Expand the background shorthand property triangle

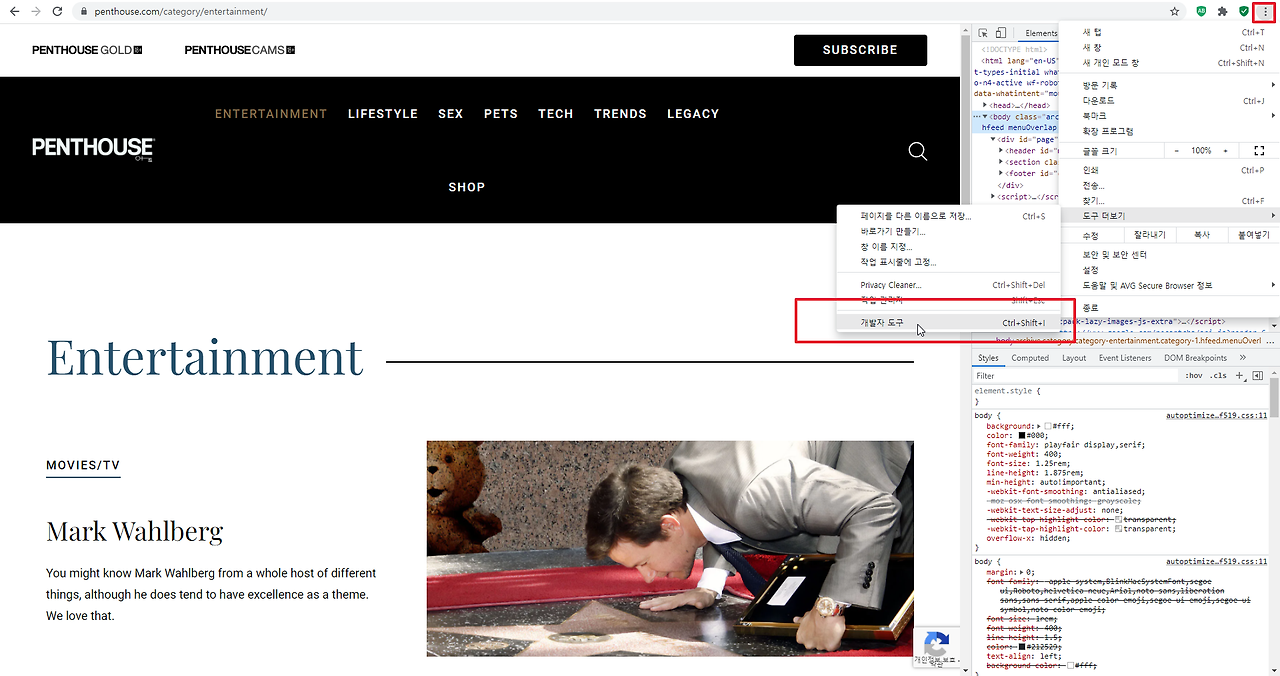1038,426
